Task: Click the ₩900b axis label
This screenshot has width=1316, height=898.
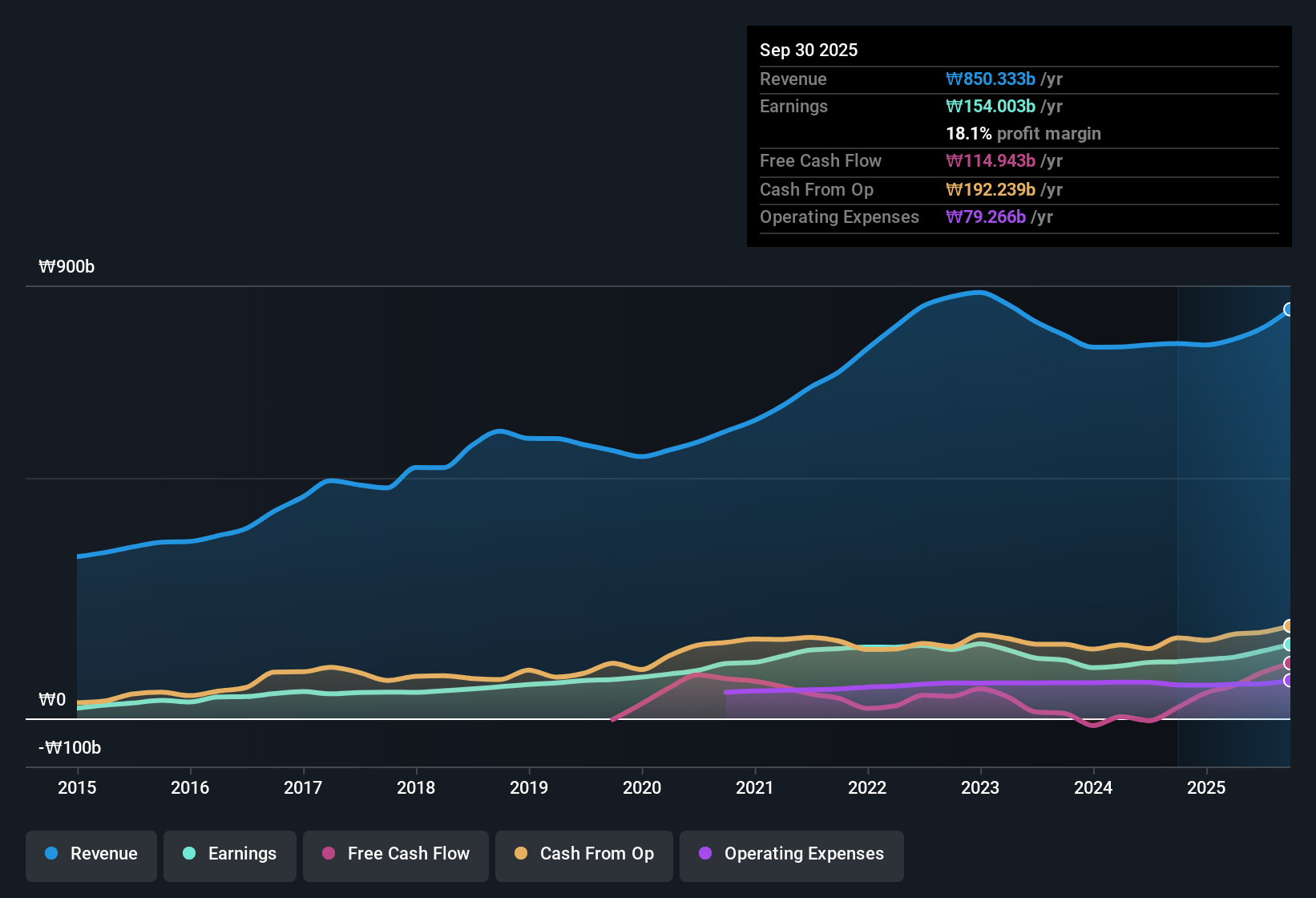Action: click(x=67, y=266)
